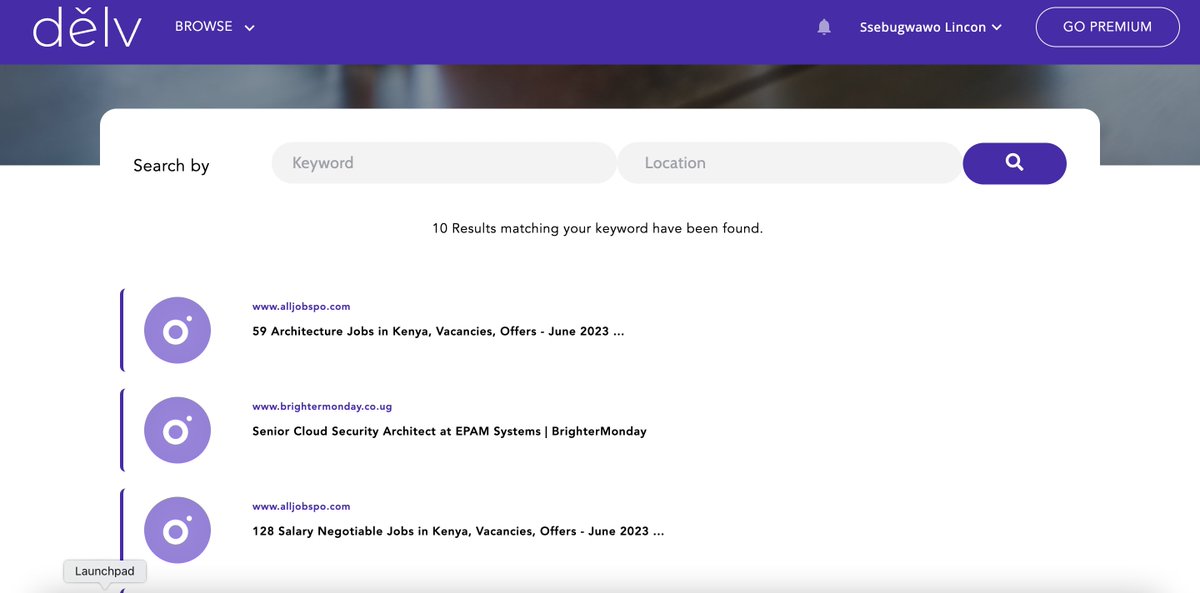Click icon of Senior Cloud Security Architect result

point(177,430)
